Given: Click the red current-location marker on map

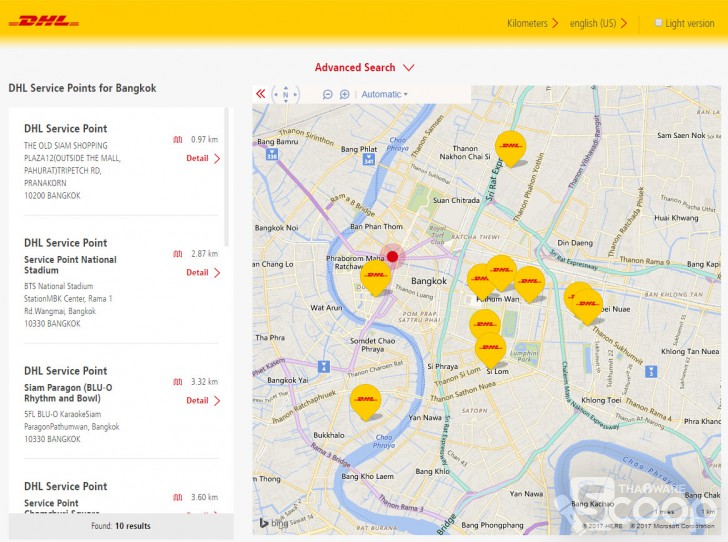Looking at the screenshot, I should pos(393,256).
